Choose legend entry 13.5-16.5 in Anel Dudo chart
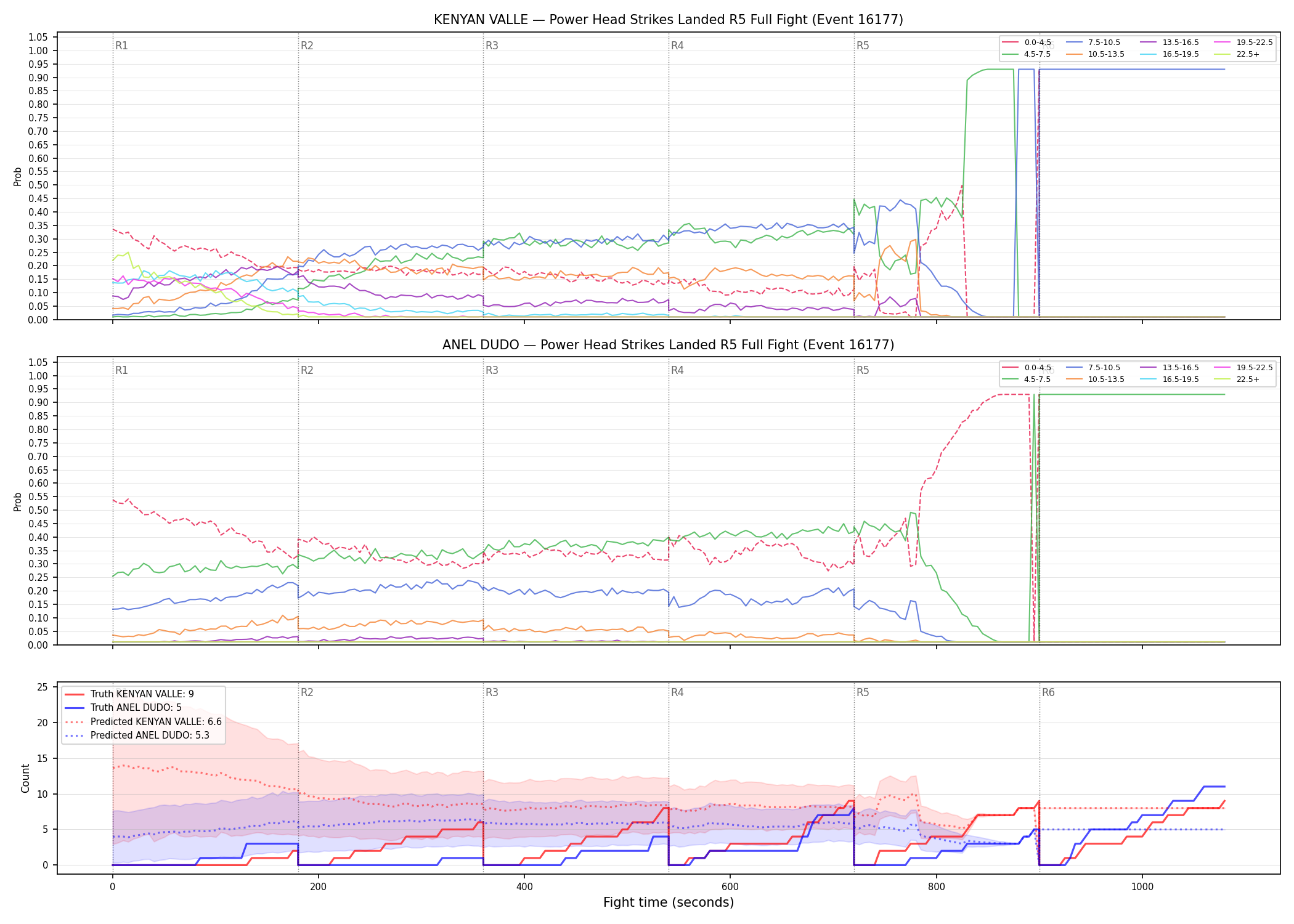 click(x=1170, y=368)
